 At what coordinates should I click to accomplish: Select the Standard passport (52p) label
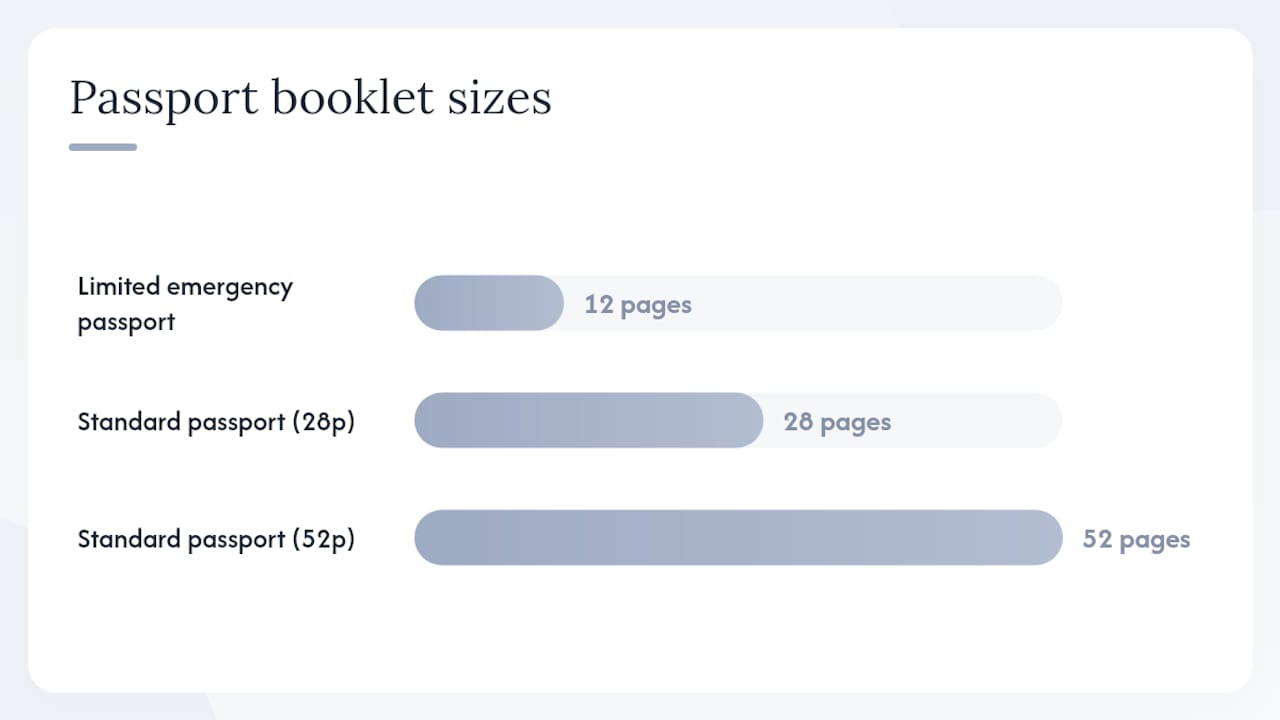click(216, 539)
